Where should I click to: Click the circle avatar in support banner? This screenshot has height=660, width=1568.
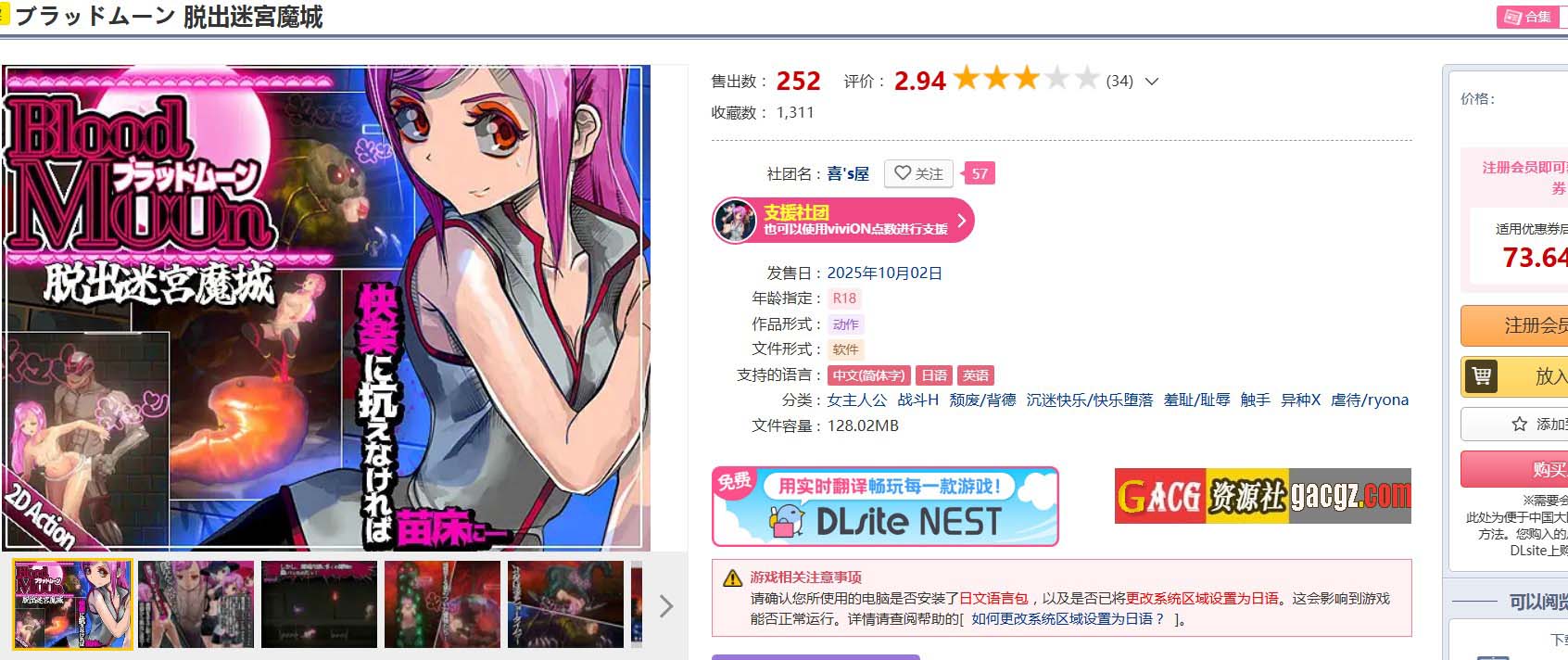[735, 222]
